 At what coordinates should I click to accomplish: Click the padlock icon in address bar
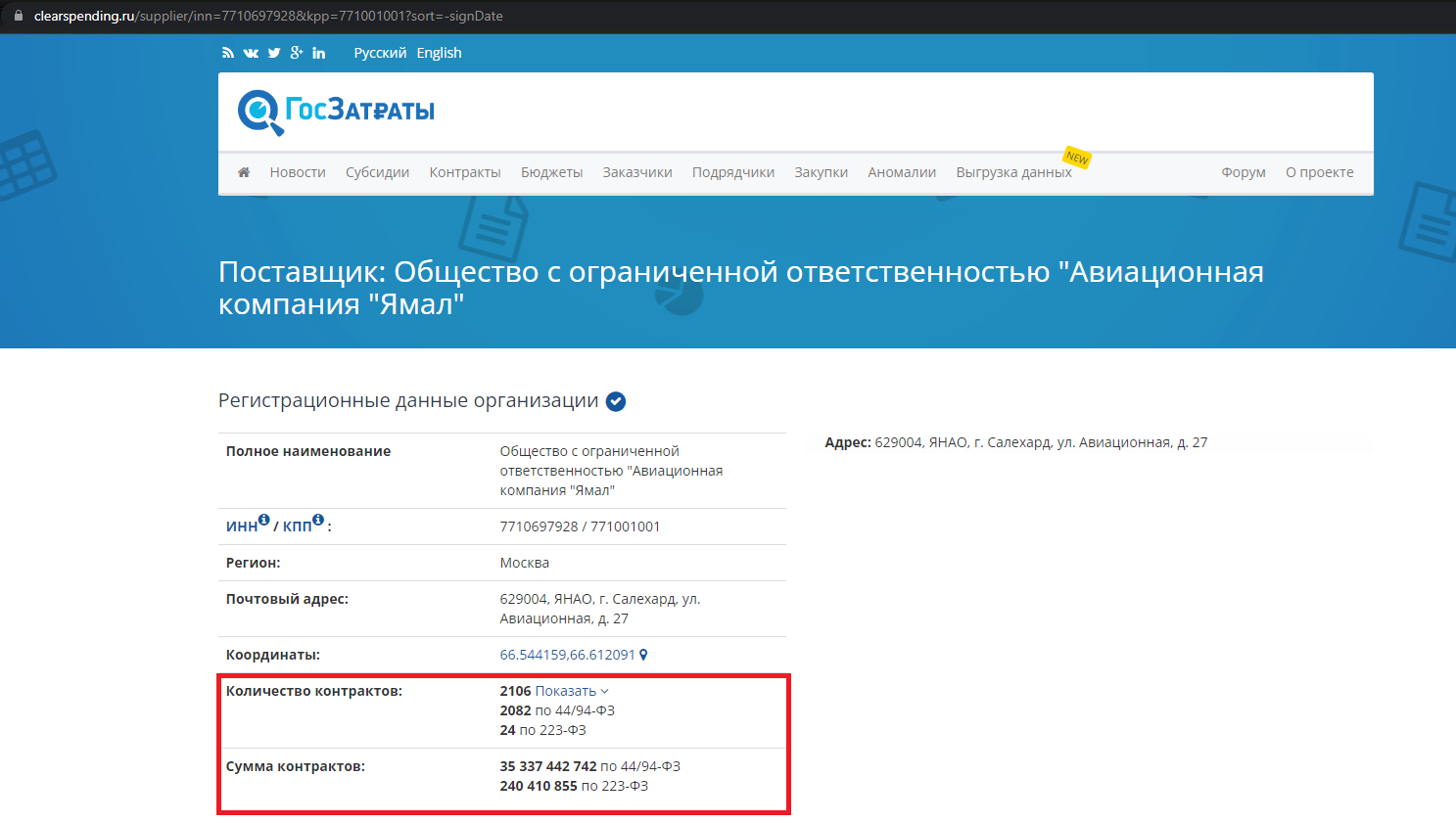19,16
